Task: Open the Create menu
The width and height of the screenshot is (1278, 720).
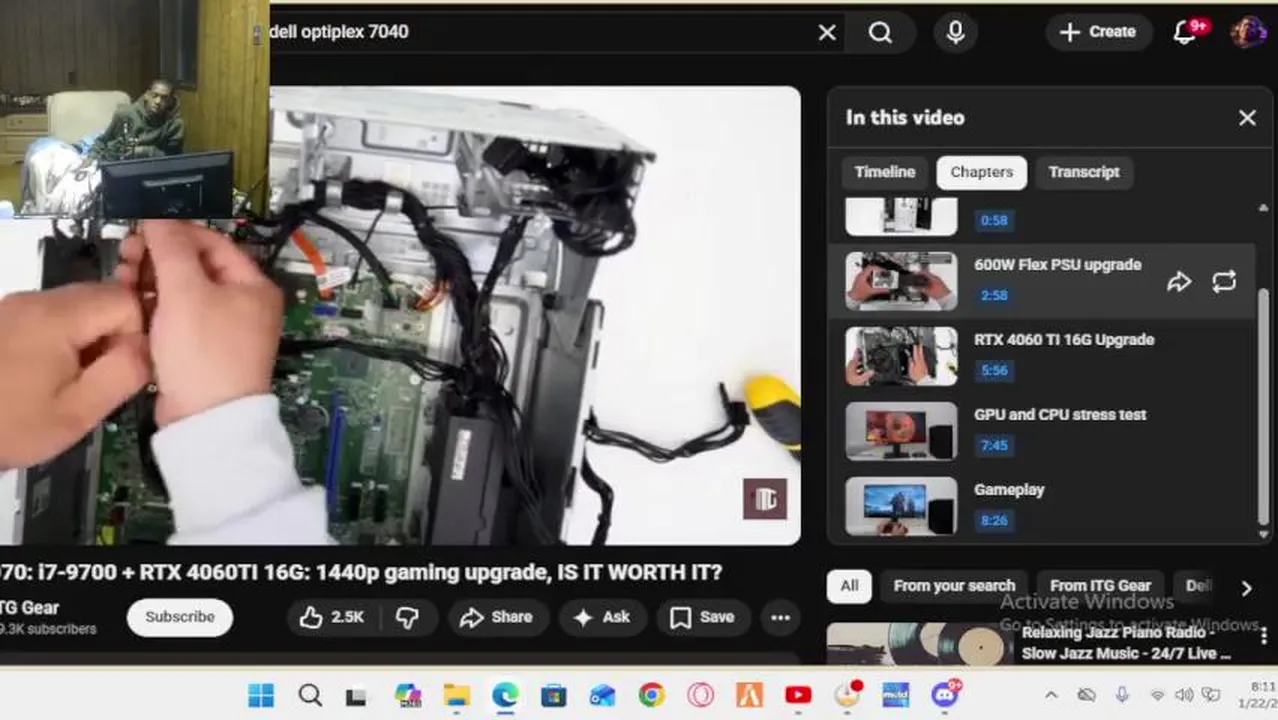Action: pyautogui.click(x=1097, y=32)
